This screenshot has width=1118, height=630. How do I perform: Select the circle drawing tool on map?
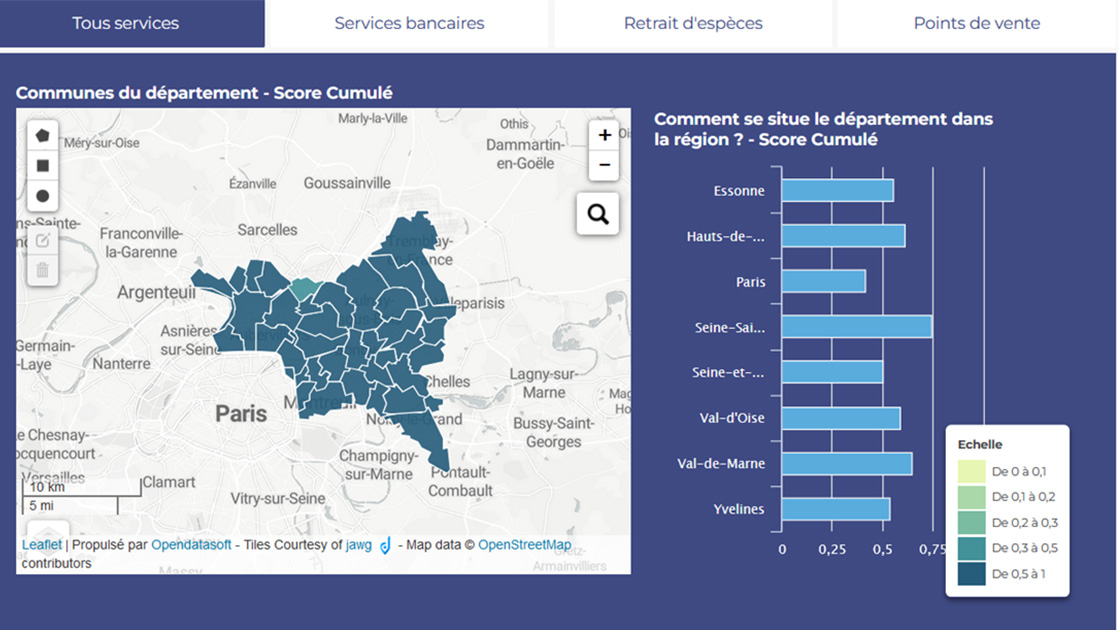[42, 196]
